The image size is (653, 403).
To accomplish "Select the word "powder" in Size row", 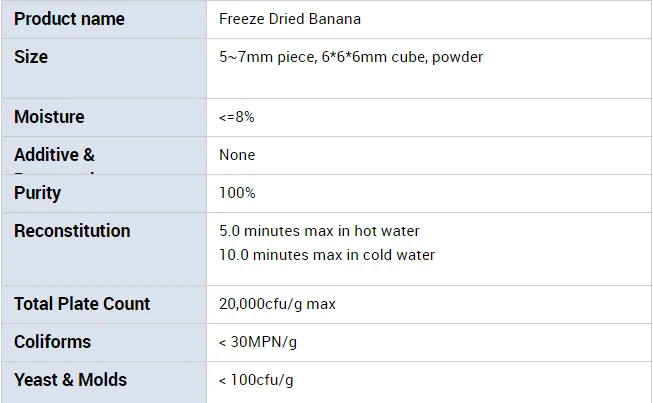I will pyautogui.click(x=459, y=57).
